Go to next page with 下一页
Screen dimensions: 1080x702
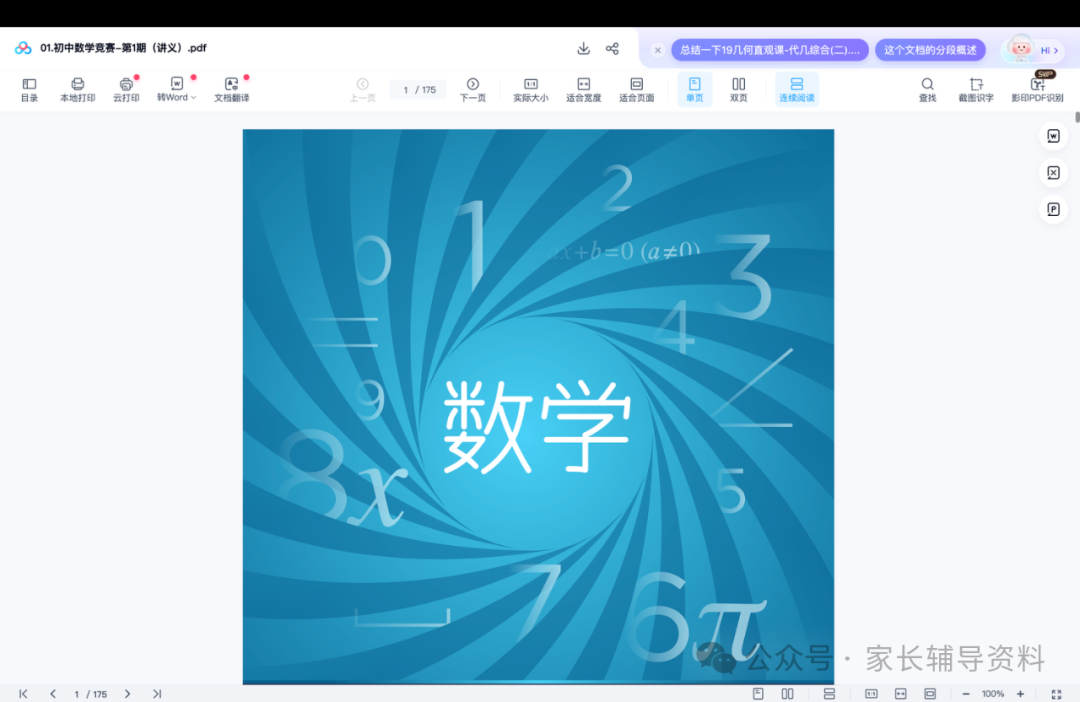pyautogui.click(x=472, y=90)
